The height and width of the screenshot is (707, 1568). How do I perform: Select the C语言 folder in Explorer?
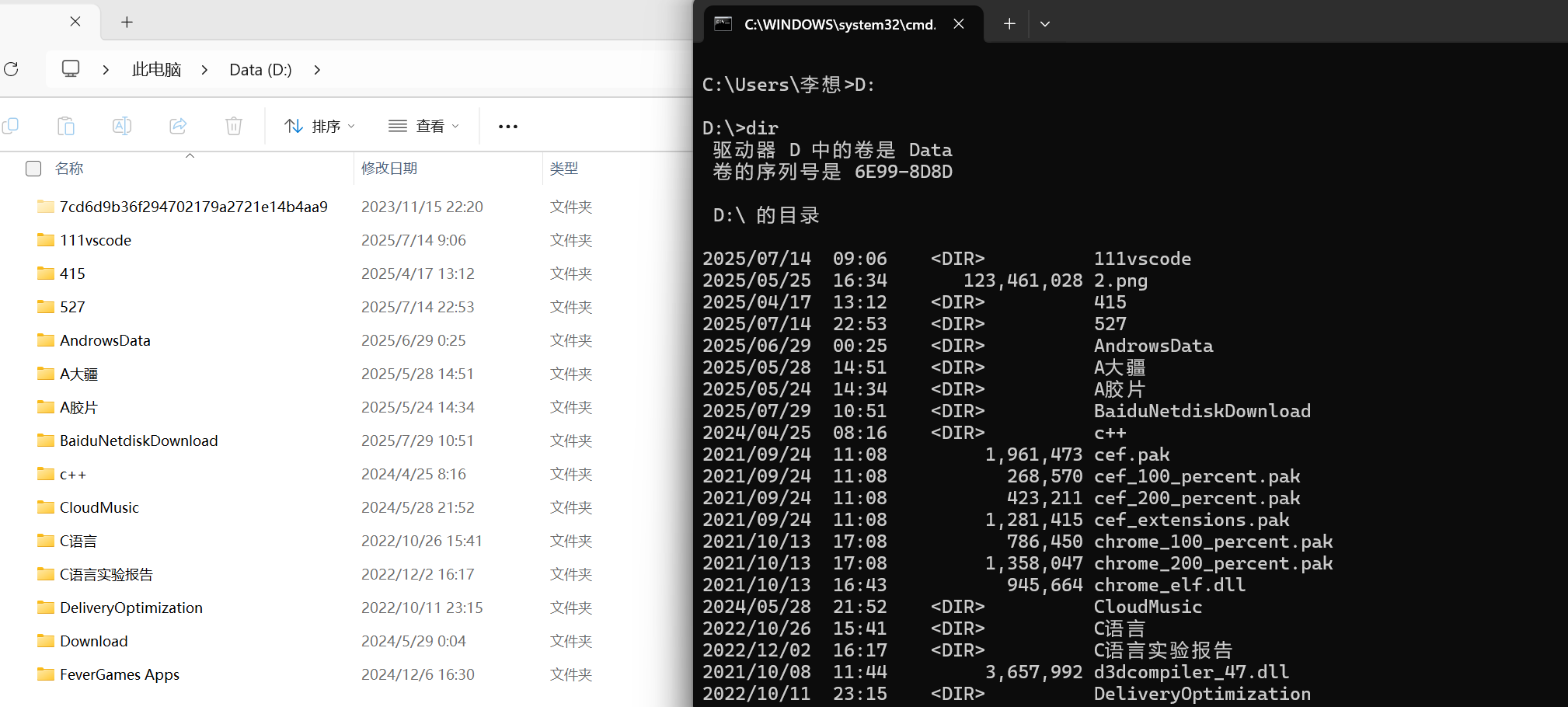(x=78, y=541)
